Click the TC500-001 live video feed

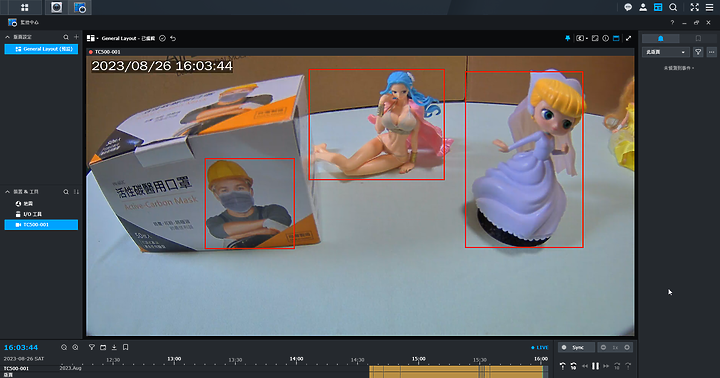tap(360, 196)
